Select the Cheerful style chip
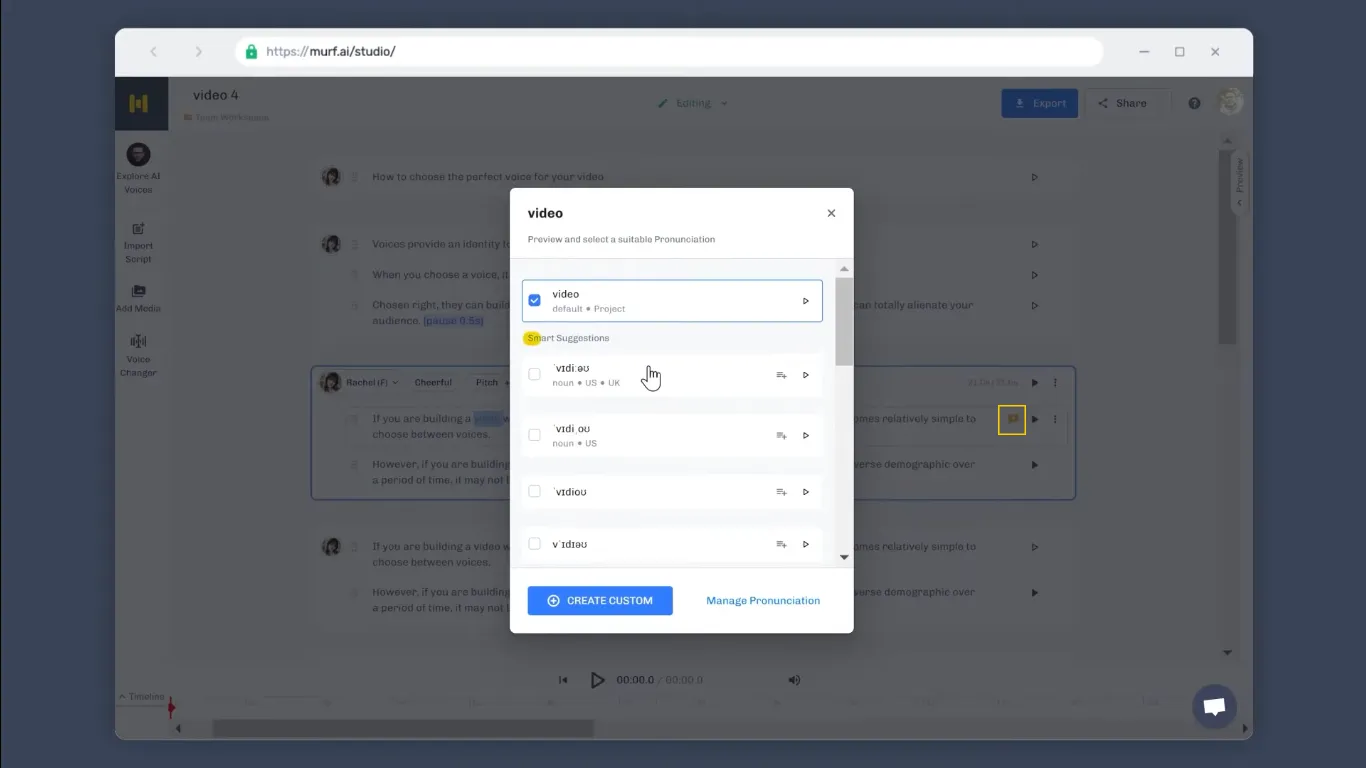 pyautogui.click(x=433, y=383)
